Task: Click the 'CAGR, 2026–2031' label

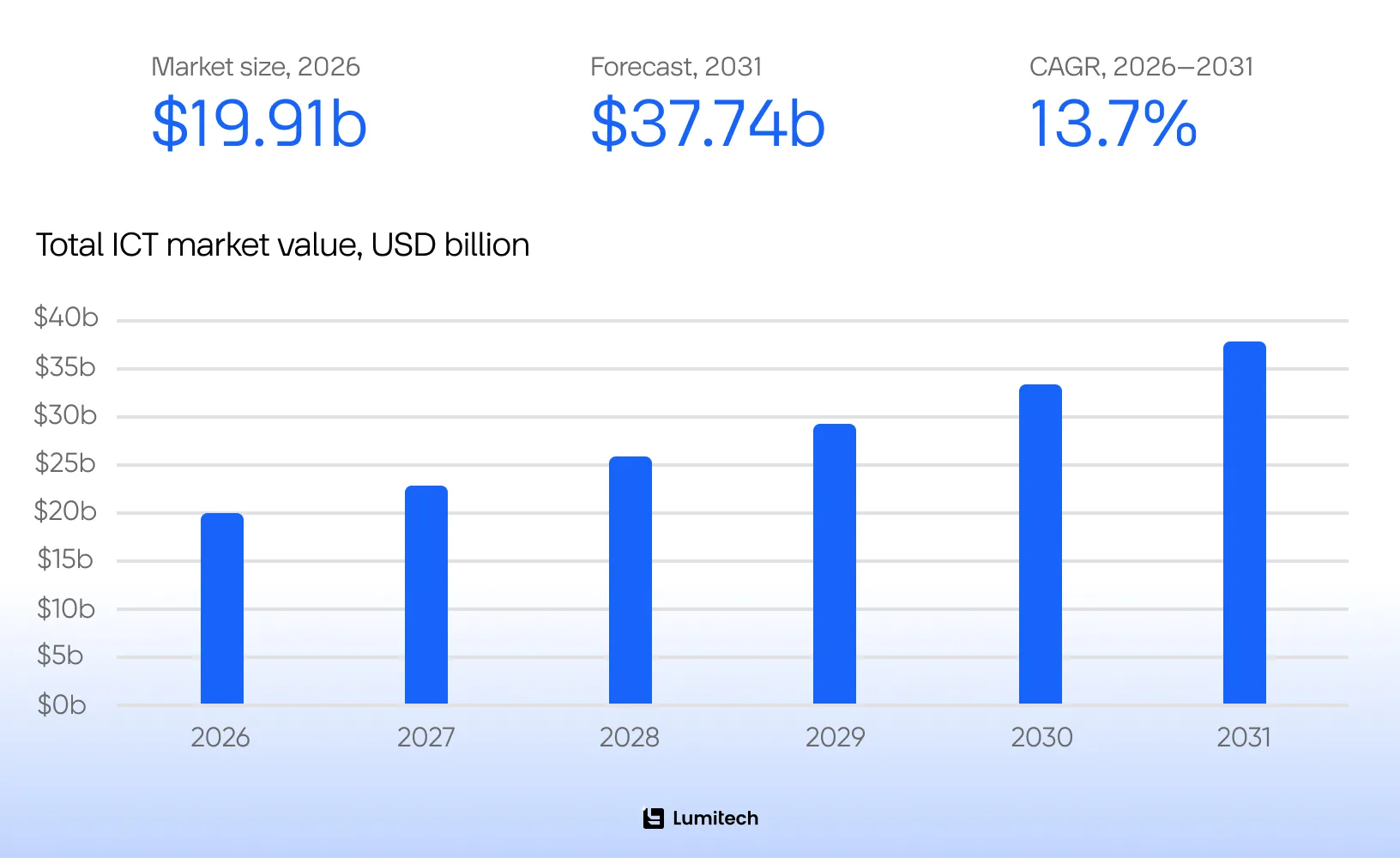Action: tap(1141, 67)
